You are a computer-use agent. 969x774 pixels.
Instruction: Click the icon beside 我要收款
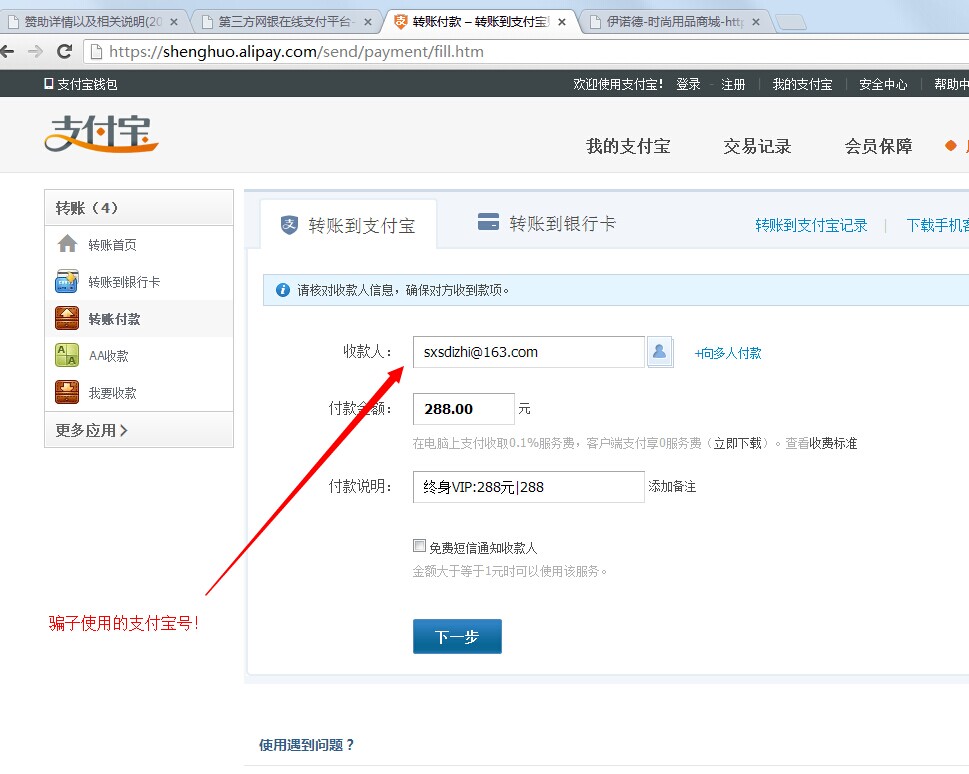click(67, 393)
